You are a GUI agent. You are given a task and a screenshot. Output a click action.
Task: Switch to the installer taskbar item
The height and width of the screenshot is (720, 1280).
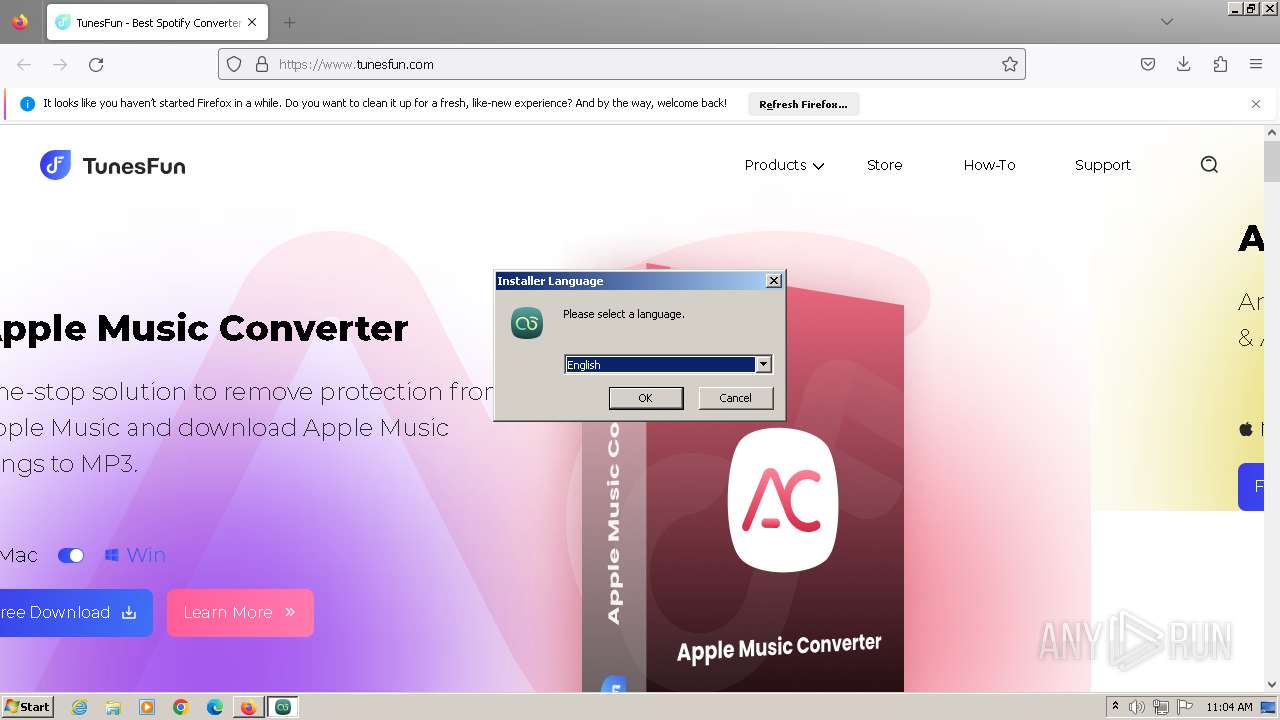(283, 707)
